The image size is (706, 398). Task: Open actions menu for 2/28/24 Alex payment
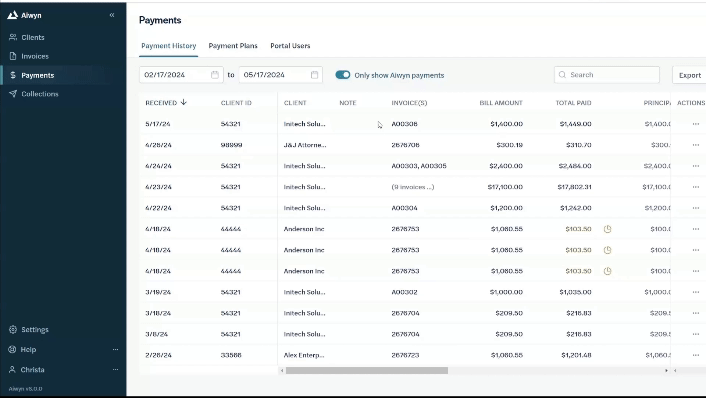tap(696, 355)
